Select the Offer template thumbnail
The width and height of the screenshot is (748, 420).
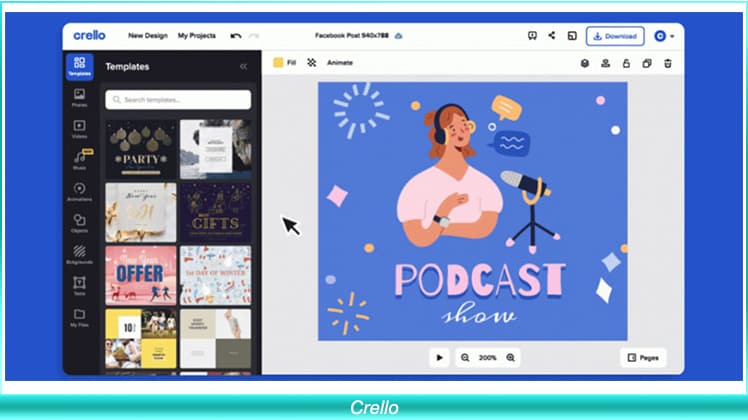(x=141, y=275)
